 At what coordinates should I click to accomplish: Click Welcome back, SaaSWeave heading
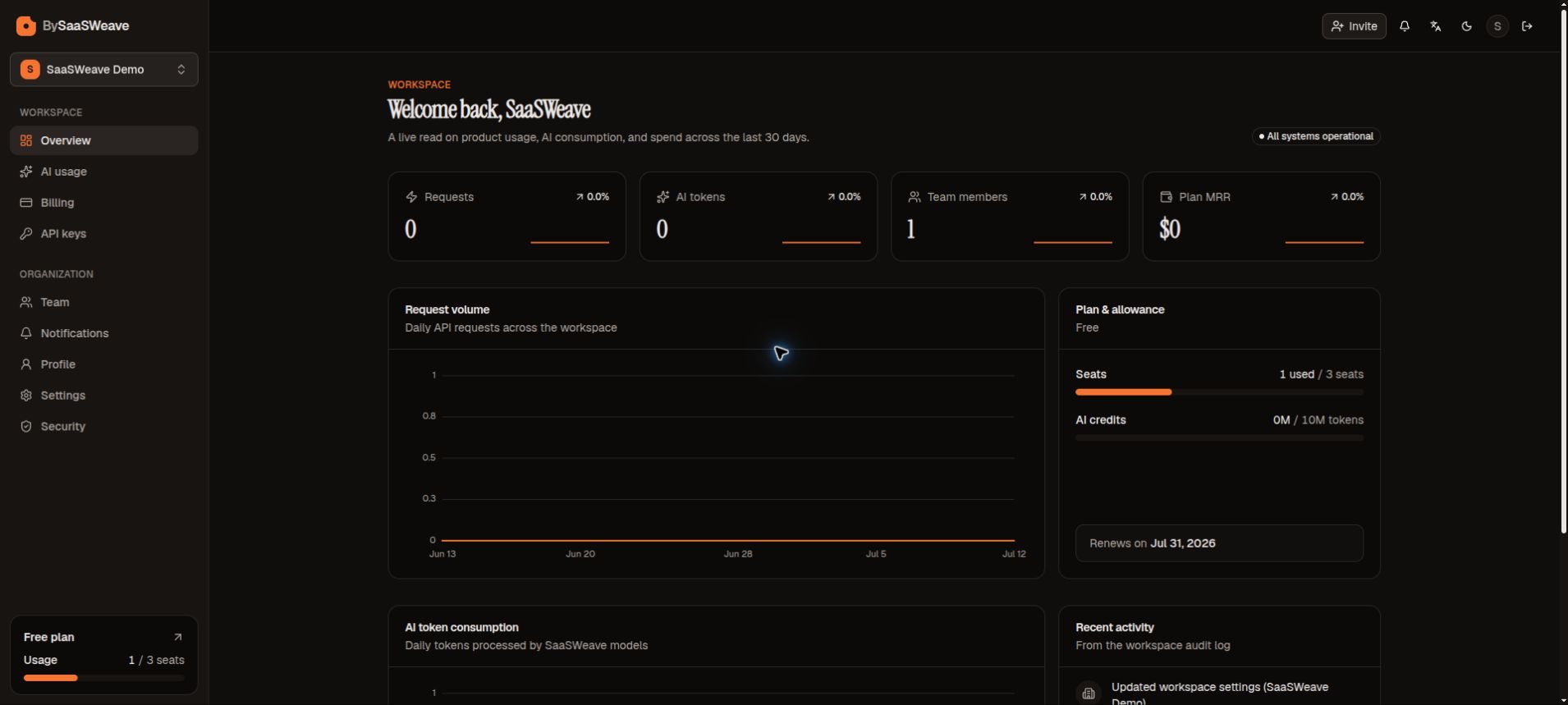pos(489,109)
